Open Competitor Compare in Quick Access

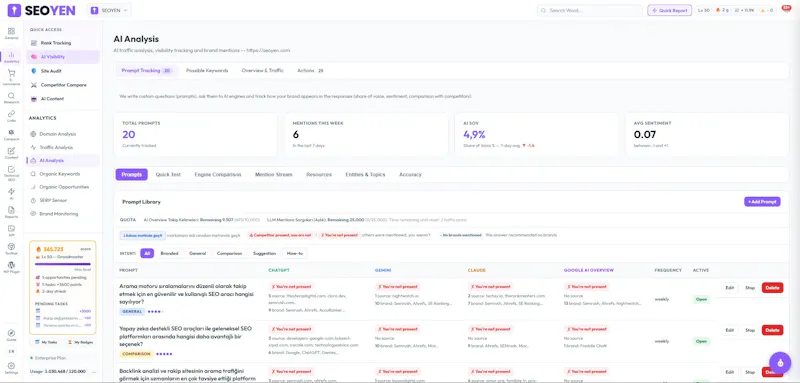click(x=63, y=85)
